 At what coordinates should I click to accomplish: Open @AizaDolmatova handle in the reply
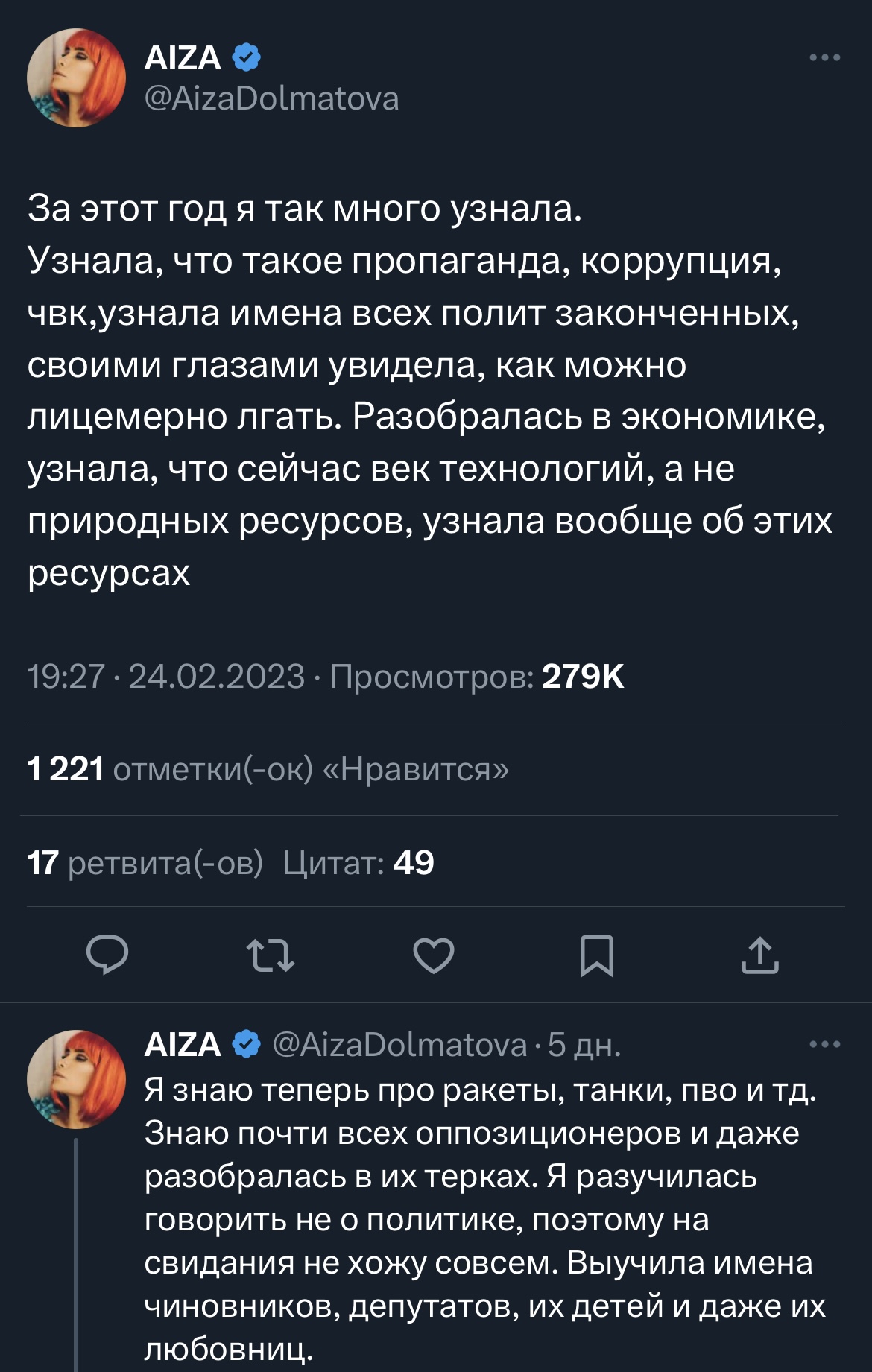[399, 1045]
